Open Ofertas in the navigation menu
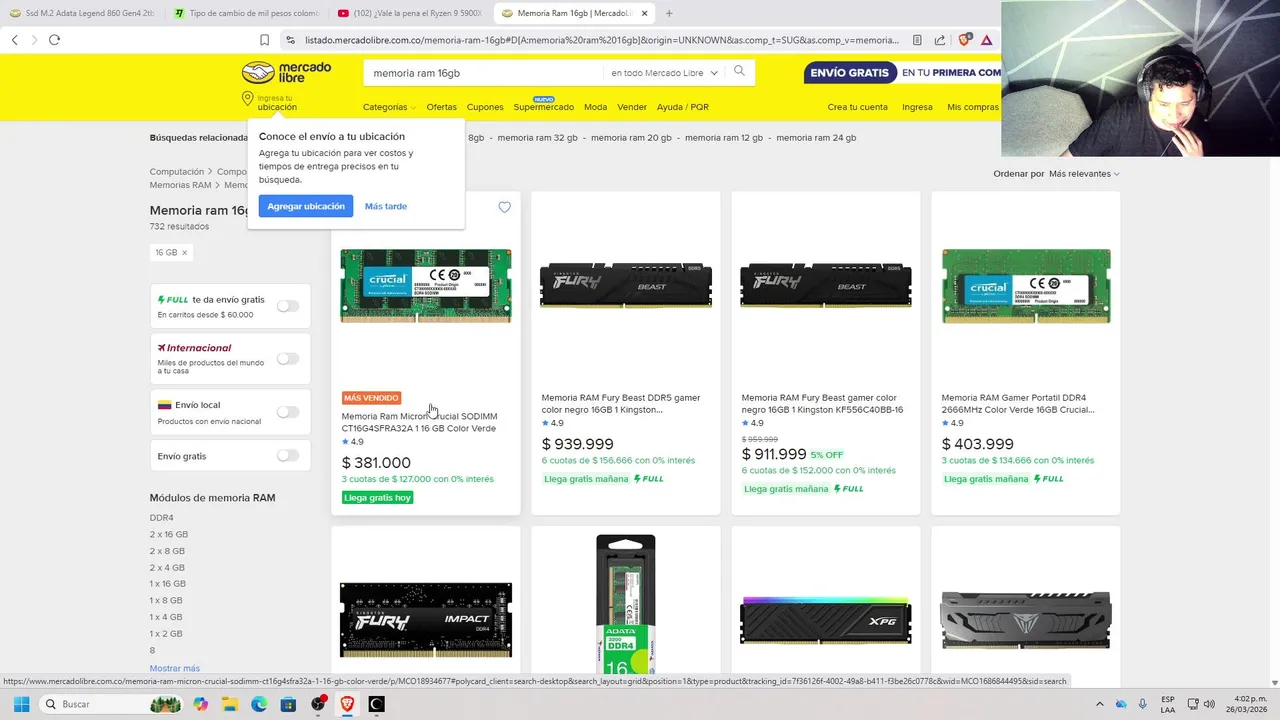Screen dimensions: 1280x720 441,107
